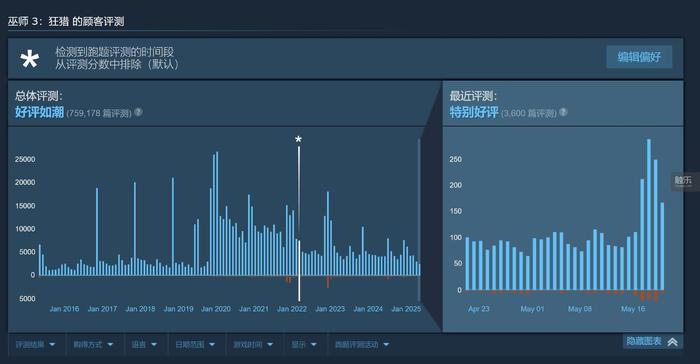
Task: Expand the 语言 filter dropdown
Action: click(144, 344)
